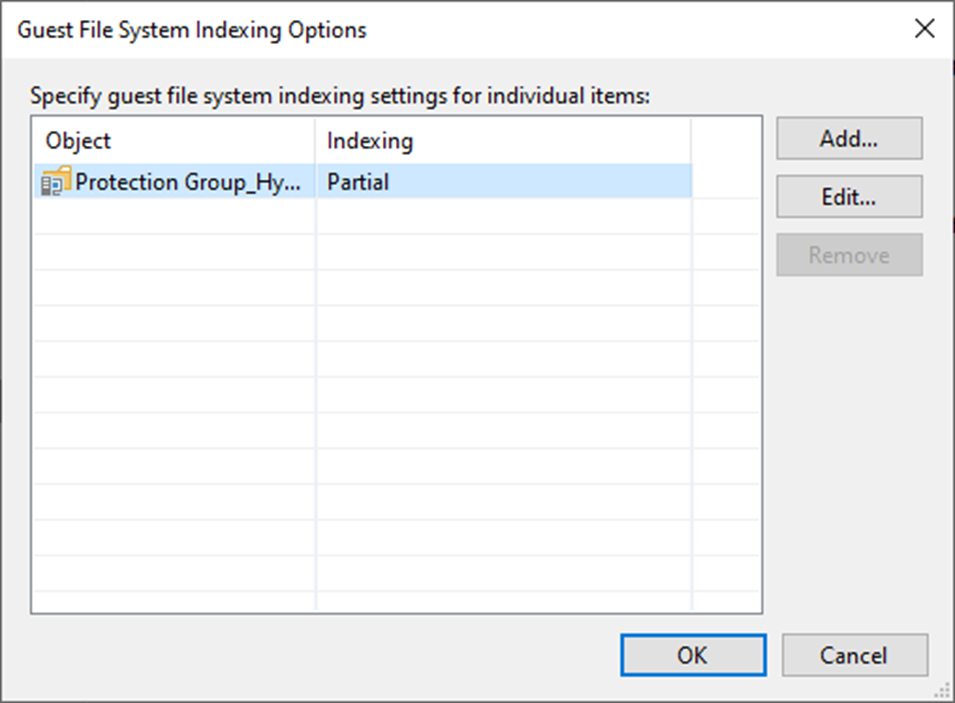Confirm settings with OK
This screenshot has height=703, width=955.
click(693, 655)
